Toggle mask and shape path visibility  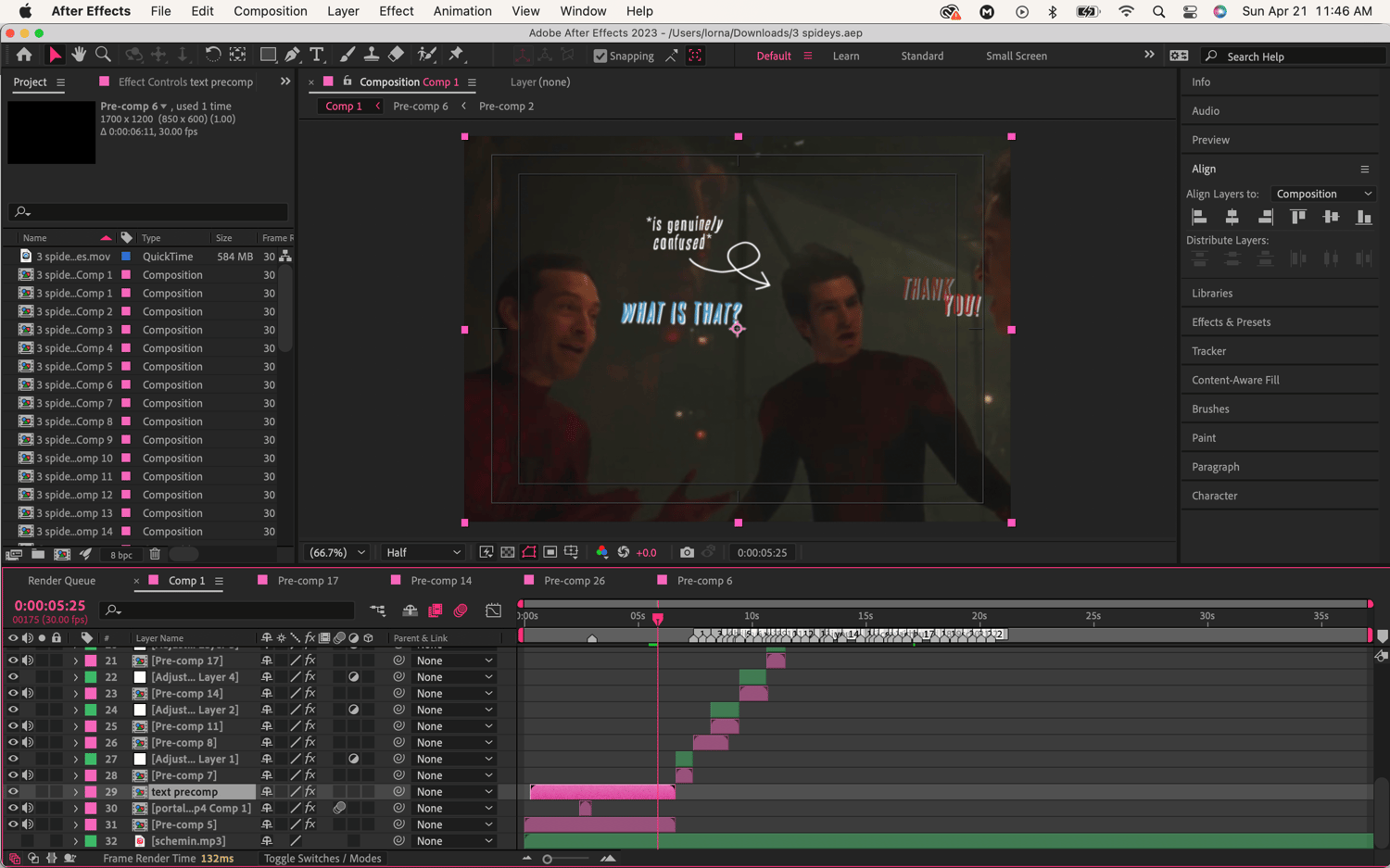(529, 552)
